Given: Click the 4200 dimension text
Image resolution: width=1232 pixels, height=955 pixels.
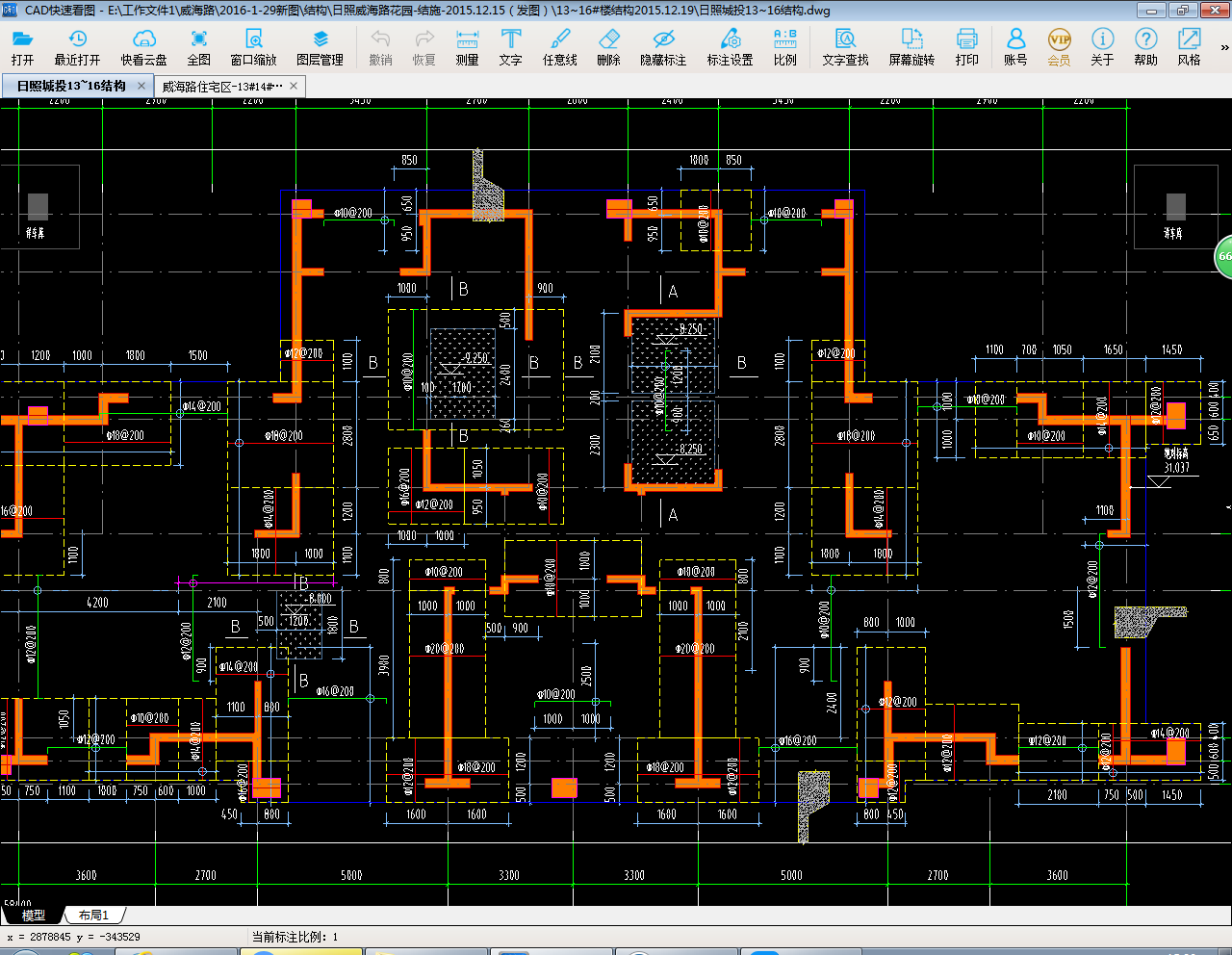Looking at the screenshot, I should point(97,603).
